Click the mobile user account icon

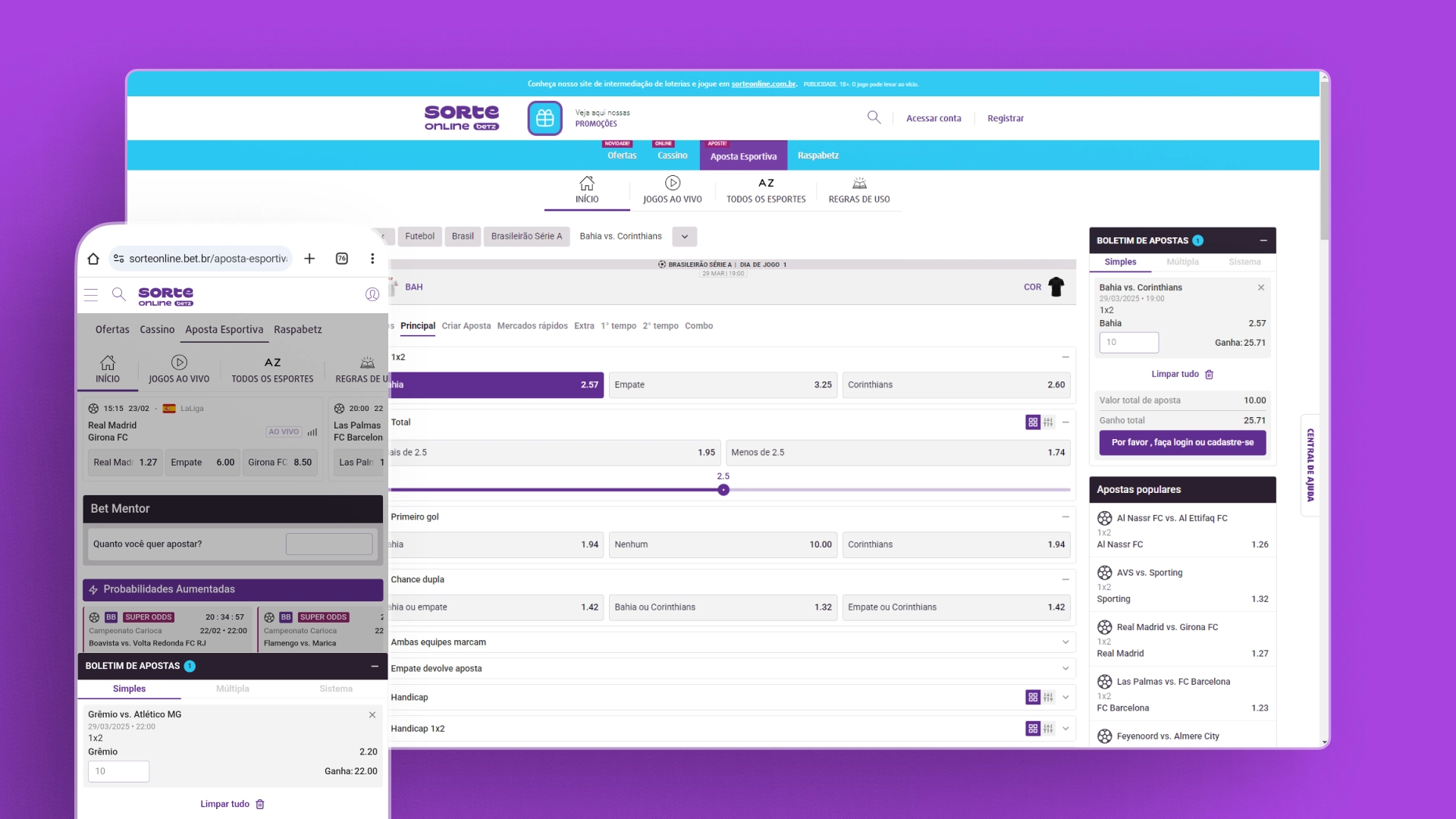tap(372, 294)
